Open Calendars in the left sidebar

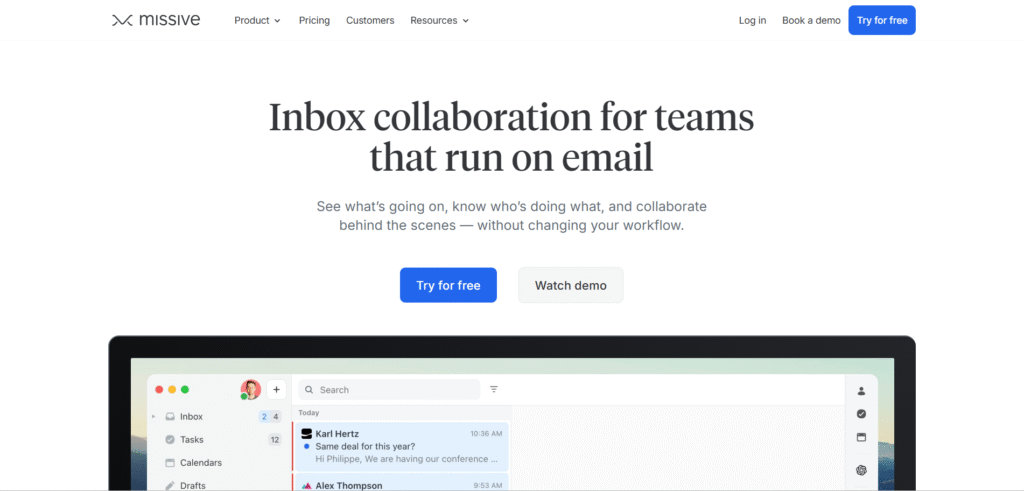click(x=200, y=463)
